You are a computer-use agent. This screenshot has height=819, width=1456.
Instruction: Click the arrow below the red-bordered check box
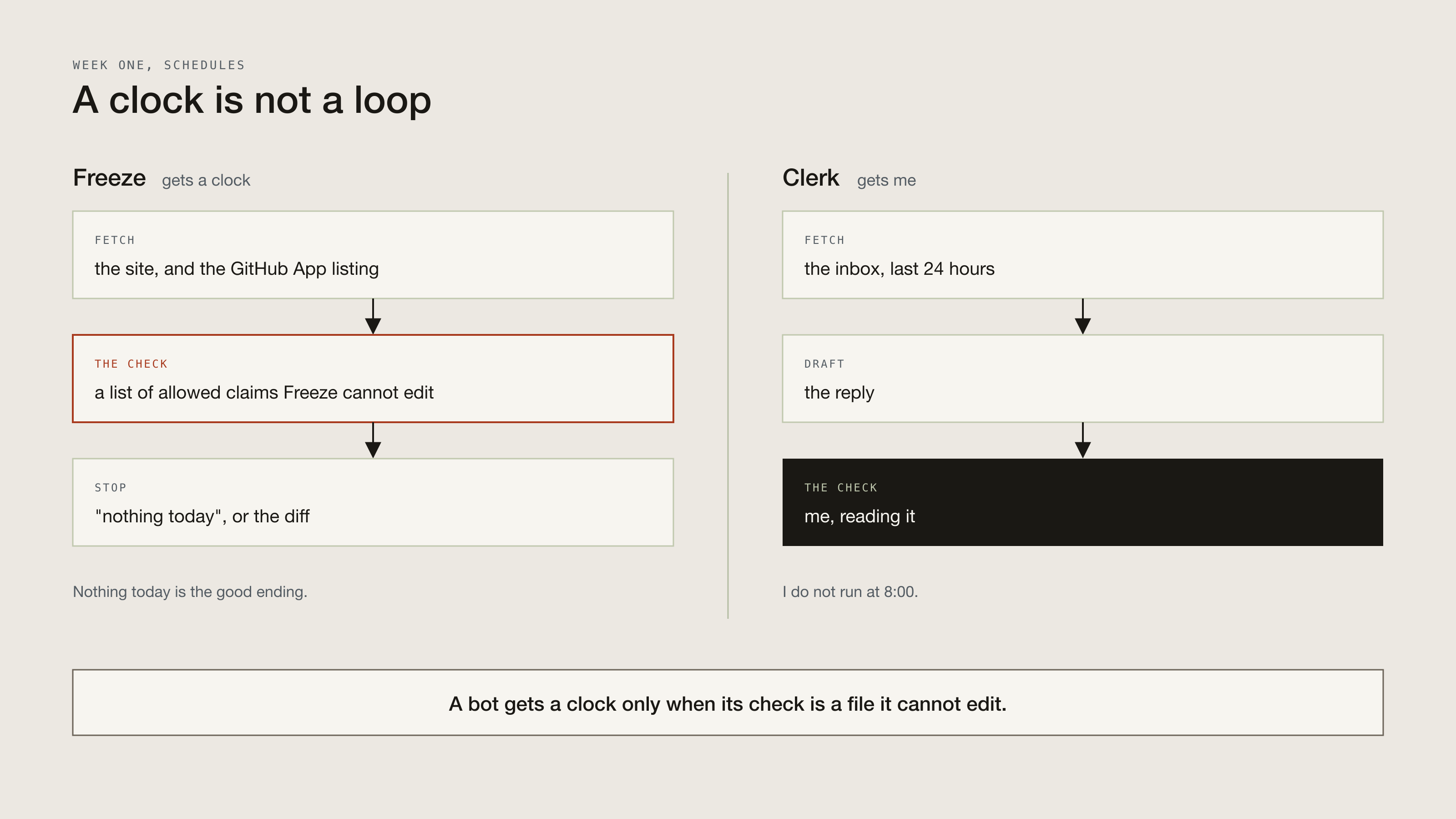(373, 440)
